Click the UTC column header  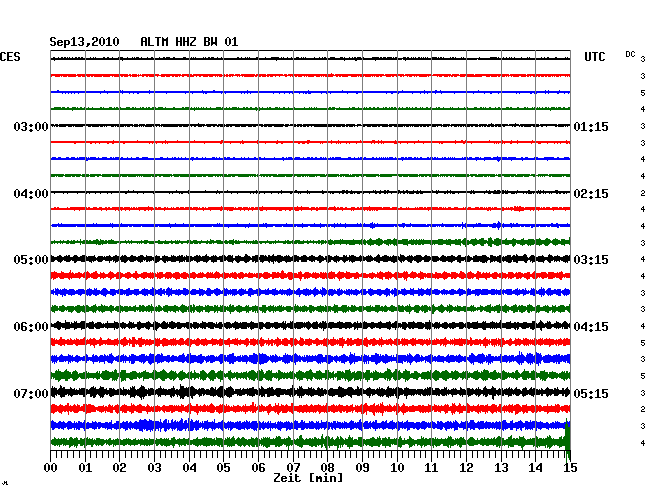coord(594,57)
